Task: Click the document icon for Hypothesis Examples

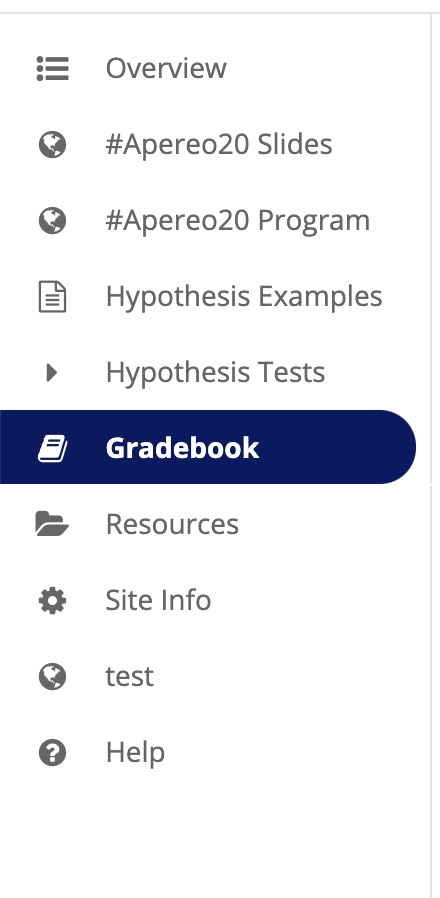Action: click(x=53, y=297)
